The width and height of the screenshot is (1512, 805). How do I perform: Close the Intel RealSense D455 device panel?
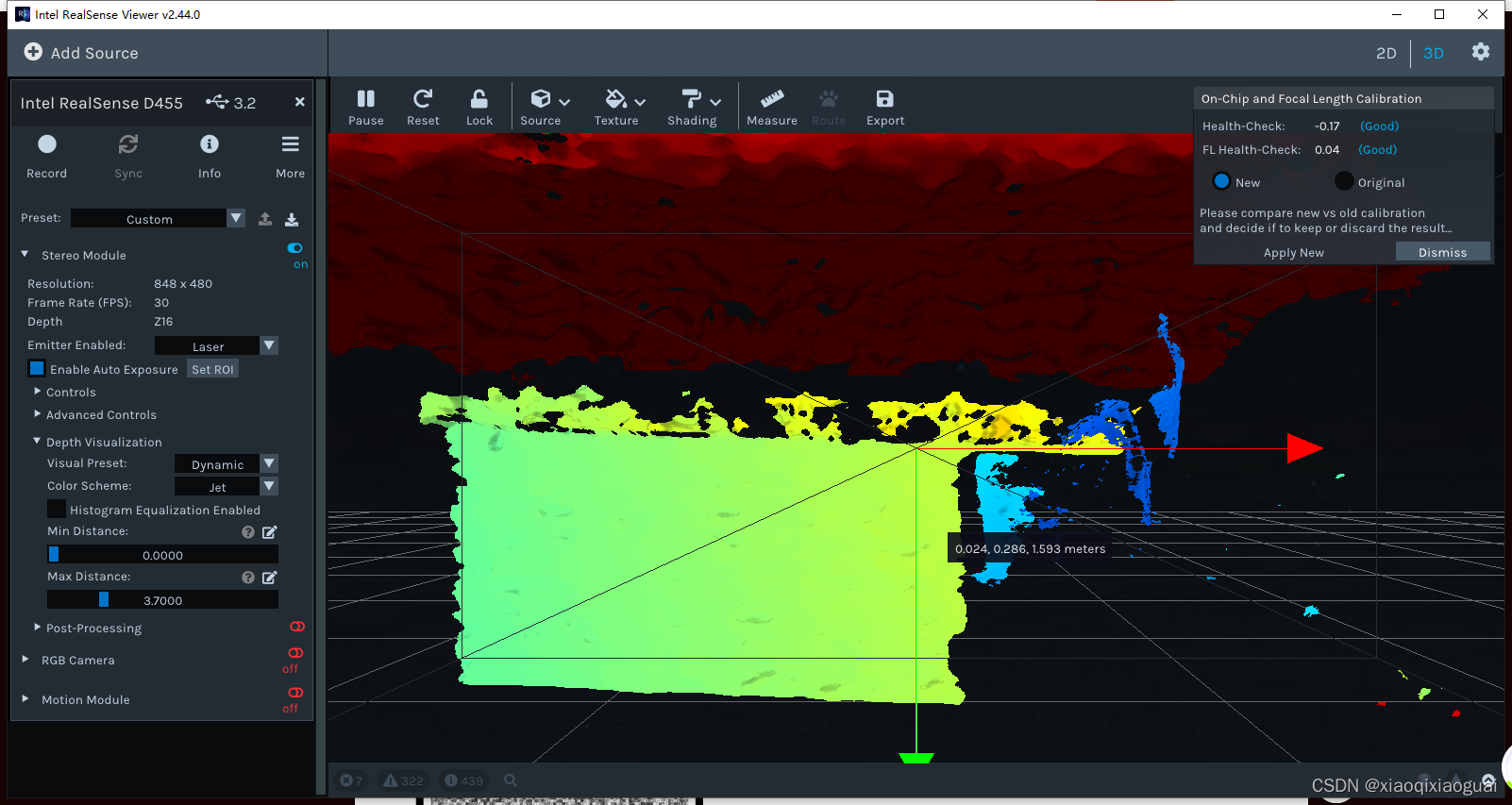pyautogui.click(x=300, y=102)
